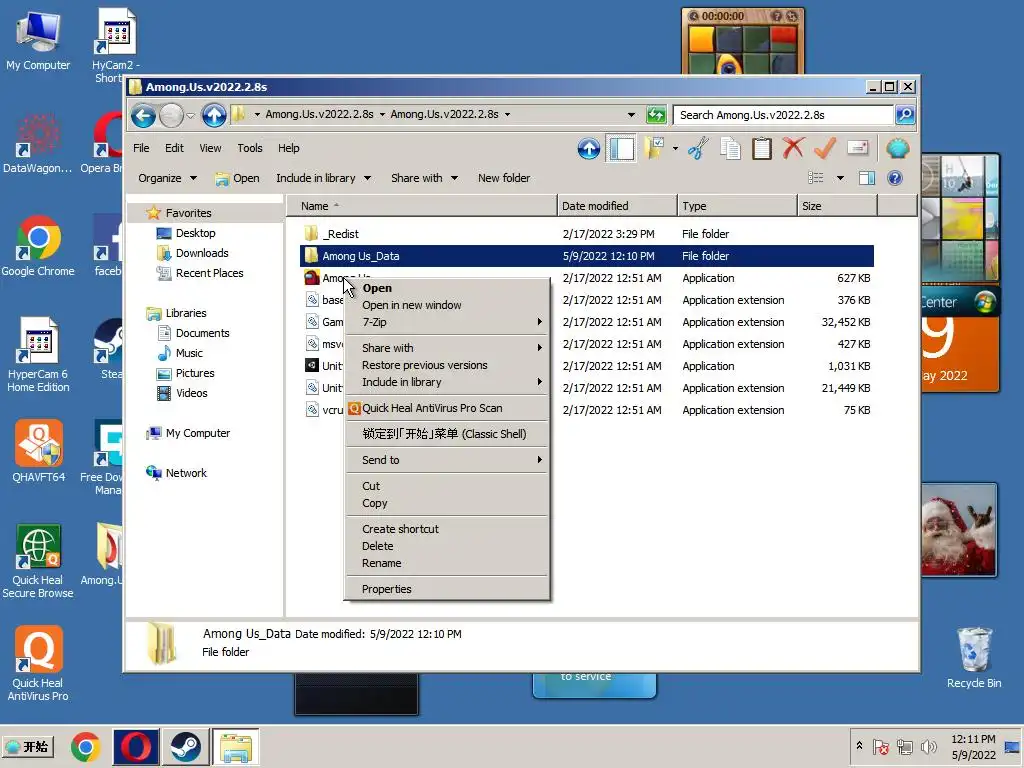The width and height of the screenshot is (1024, 768).
Task: Open the address bar history dropdown
Action: click(631, 115)
